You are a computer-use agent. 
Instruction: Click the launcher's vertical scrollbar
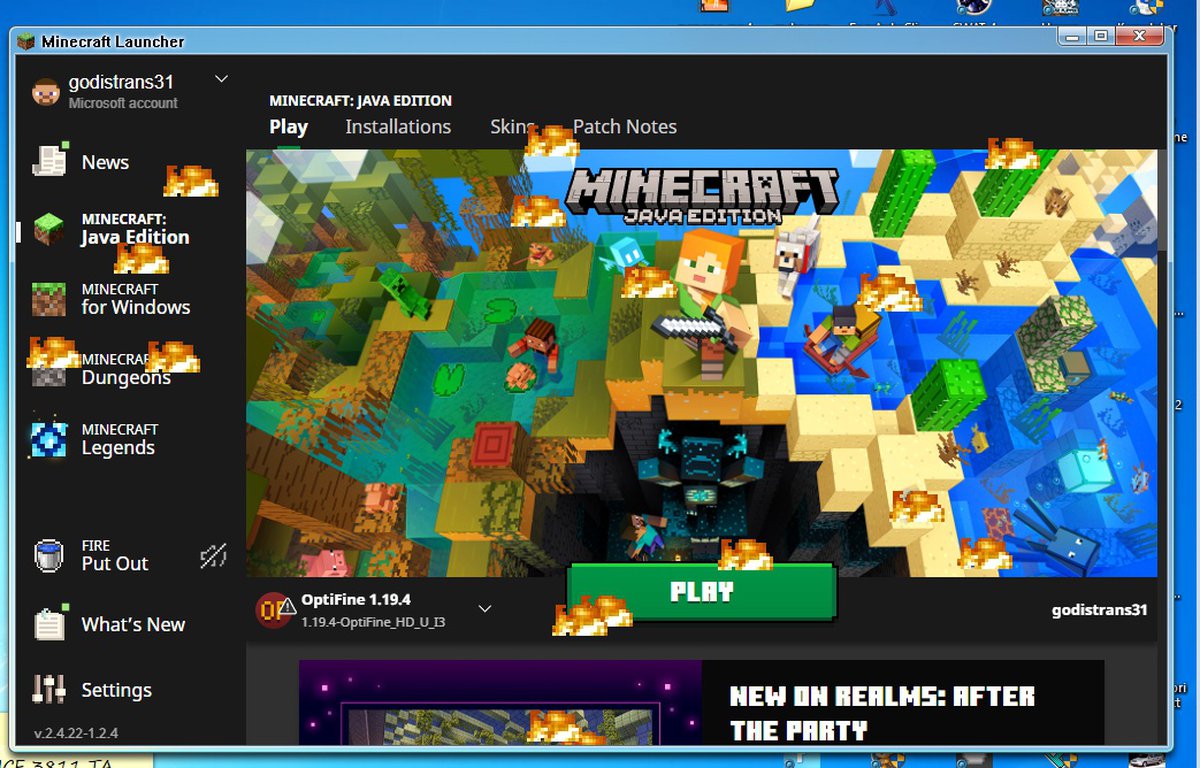(x=1161, y=200)
